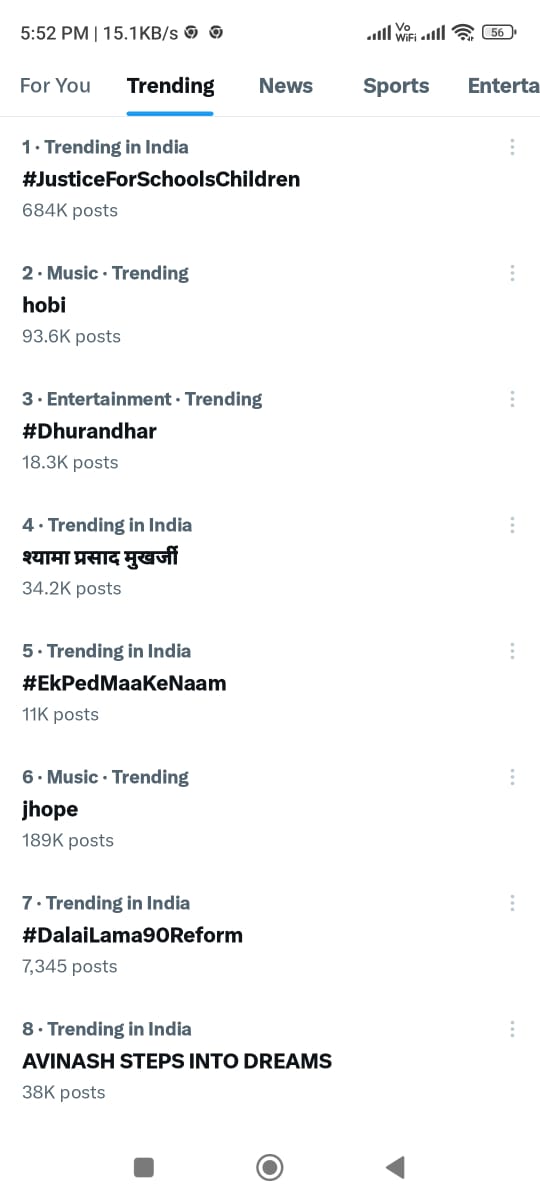Switch to the Entertainment tab
The width and height of the screenshot is (540, 1200).
click(504, 86)
